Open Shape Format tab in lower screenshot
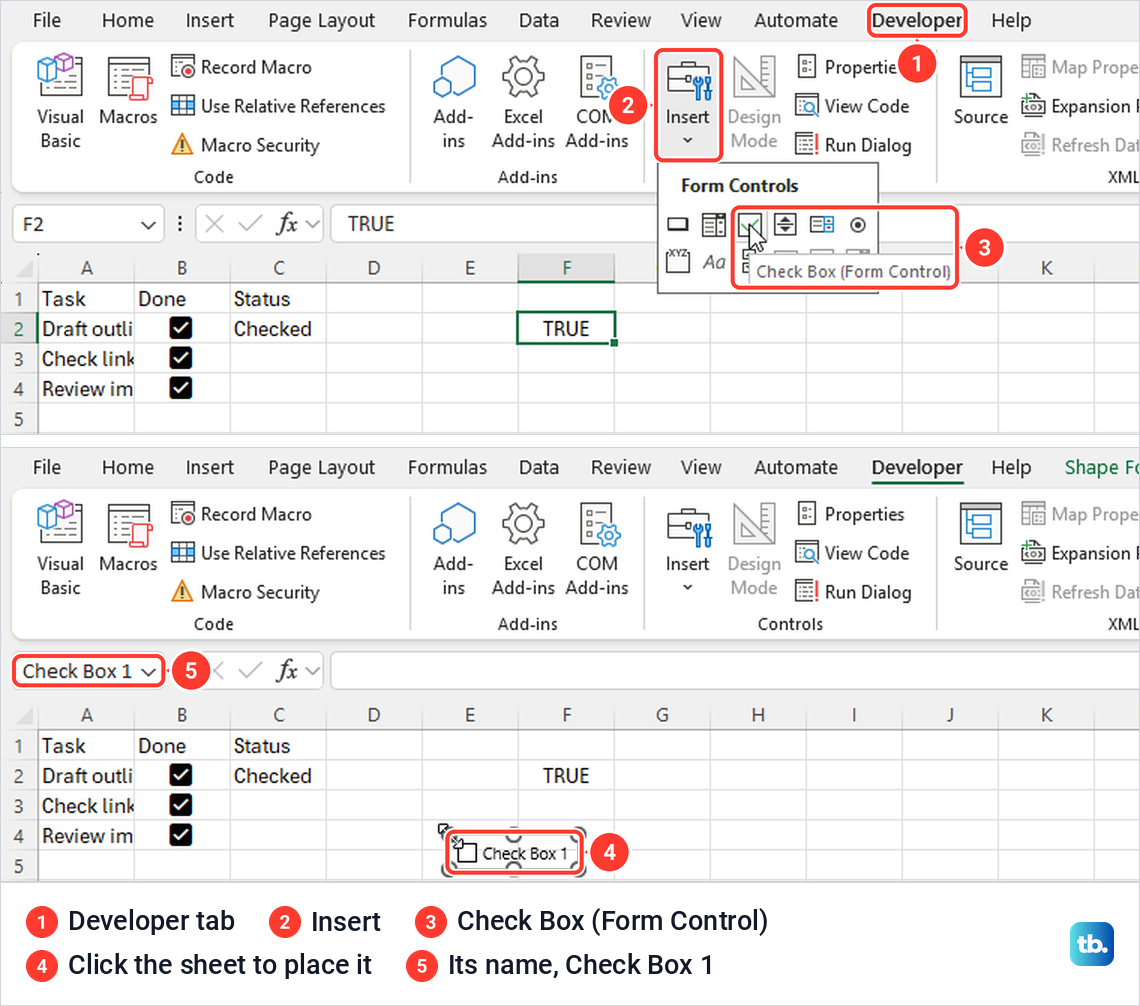The image size is (1140, 1006). click(1100, 467)
